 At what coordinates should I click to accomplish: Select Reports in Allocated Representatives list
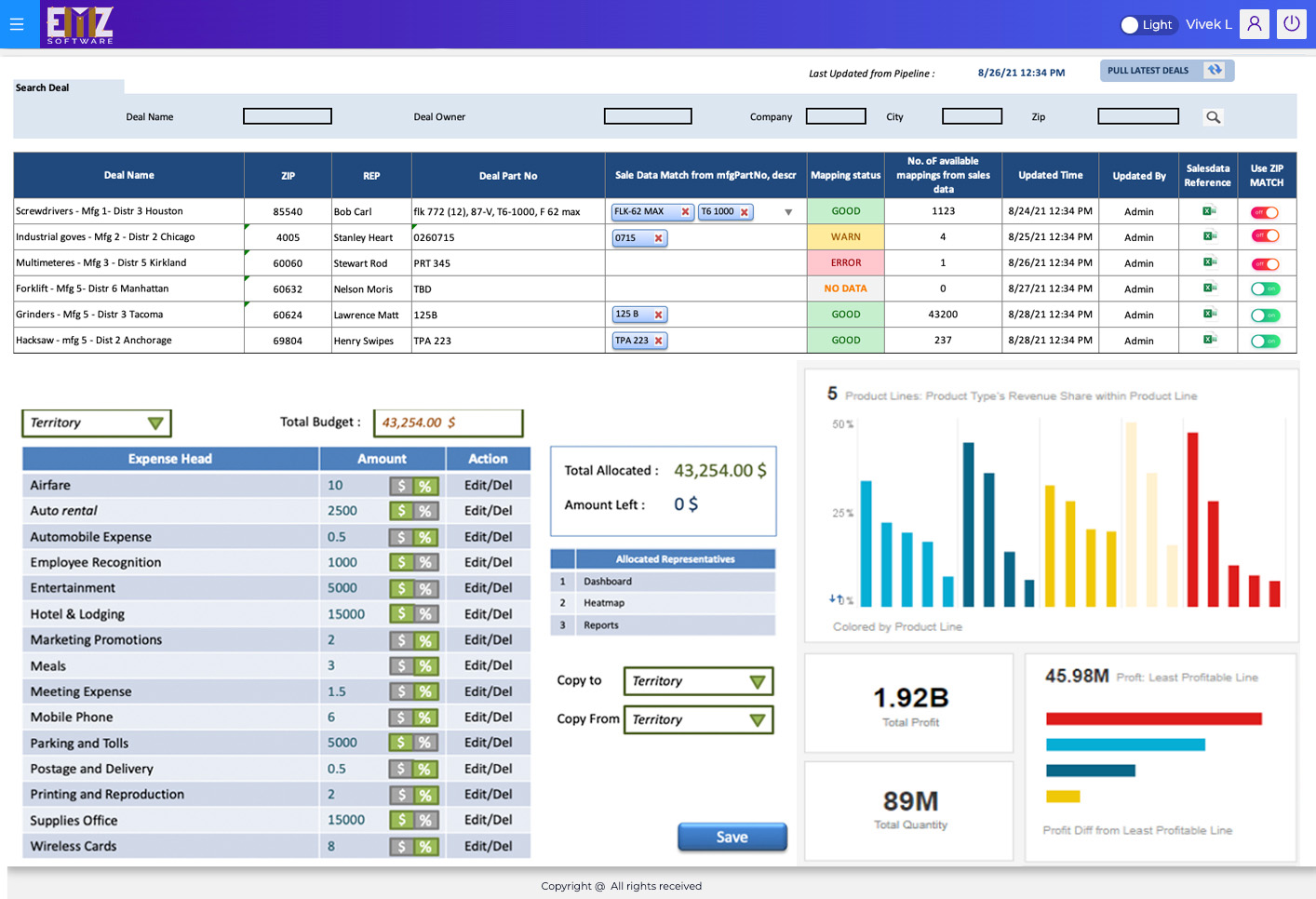pos(601,625)
